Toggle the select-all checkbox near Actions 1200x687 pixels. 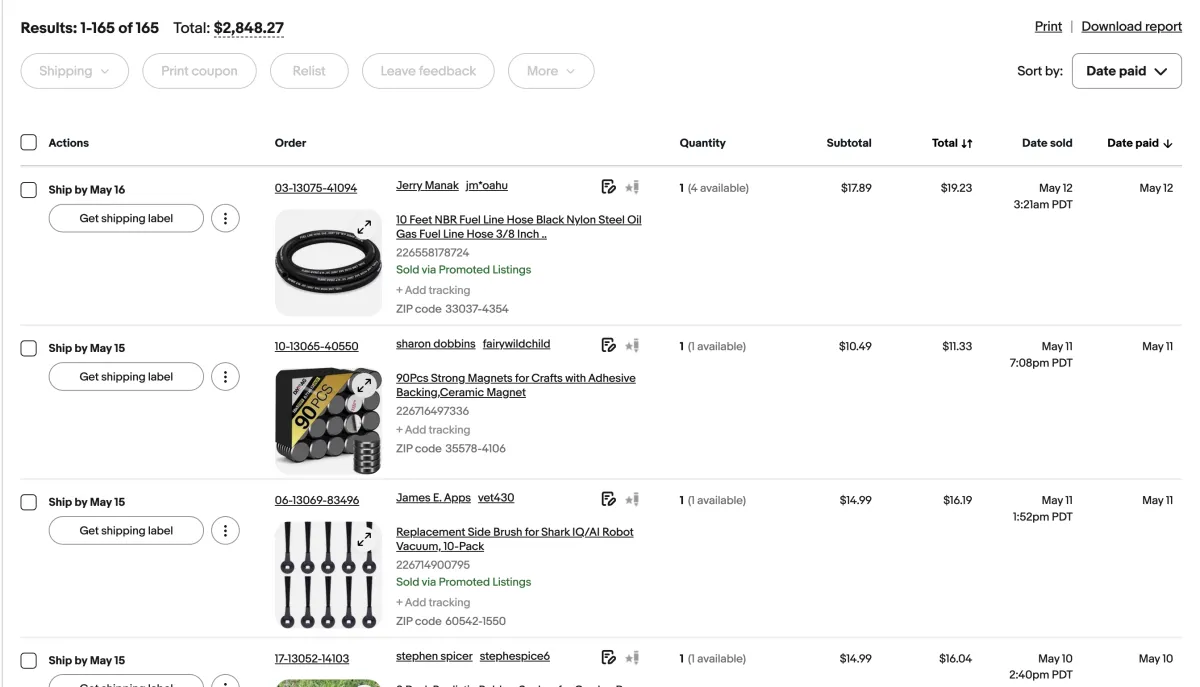point(29,143)
